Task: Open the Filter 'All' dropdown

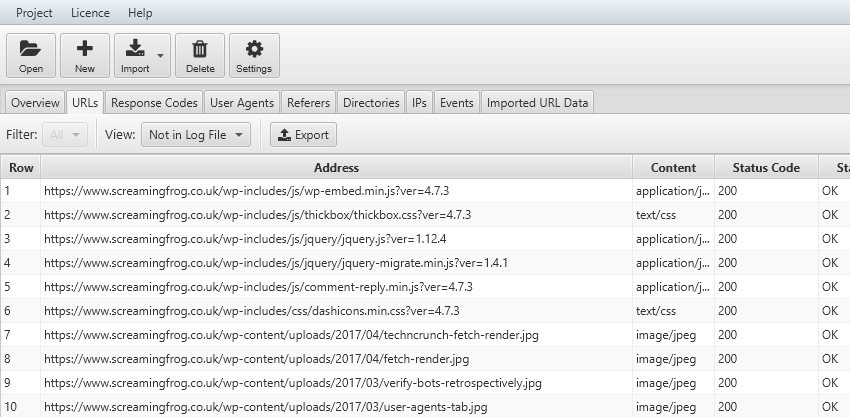Action: pyautogui.click(x=64, y=135)
